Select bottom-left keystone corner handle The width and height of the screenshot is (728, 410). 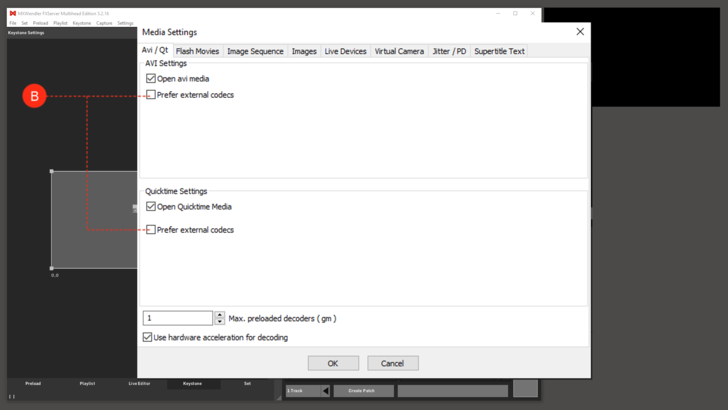pyautogui.click(x=52, y=268)
